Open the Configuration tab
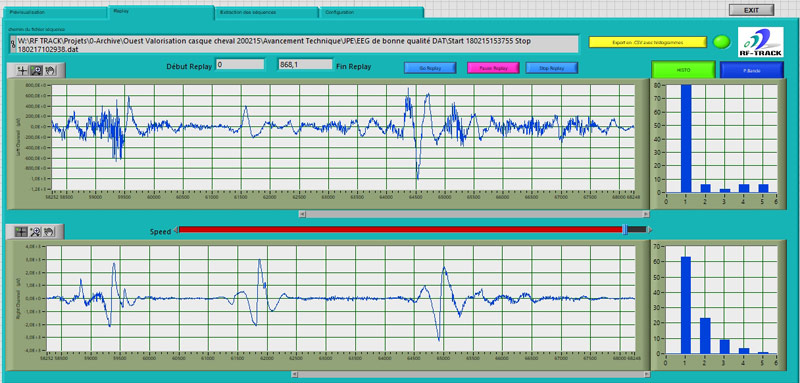 (371, 13)
